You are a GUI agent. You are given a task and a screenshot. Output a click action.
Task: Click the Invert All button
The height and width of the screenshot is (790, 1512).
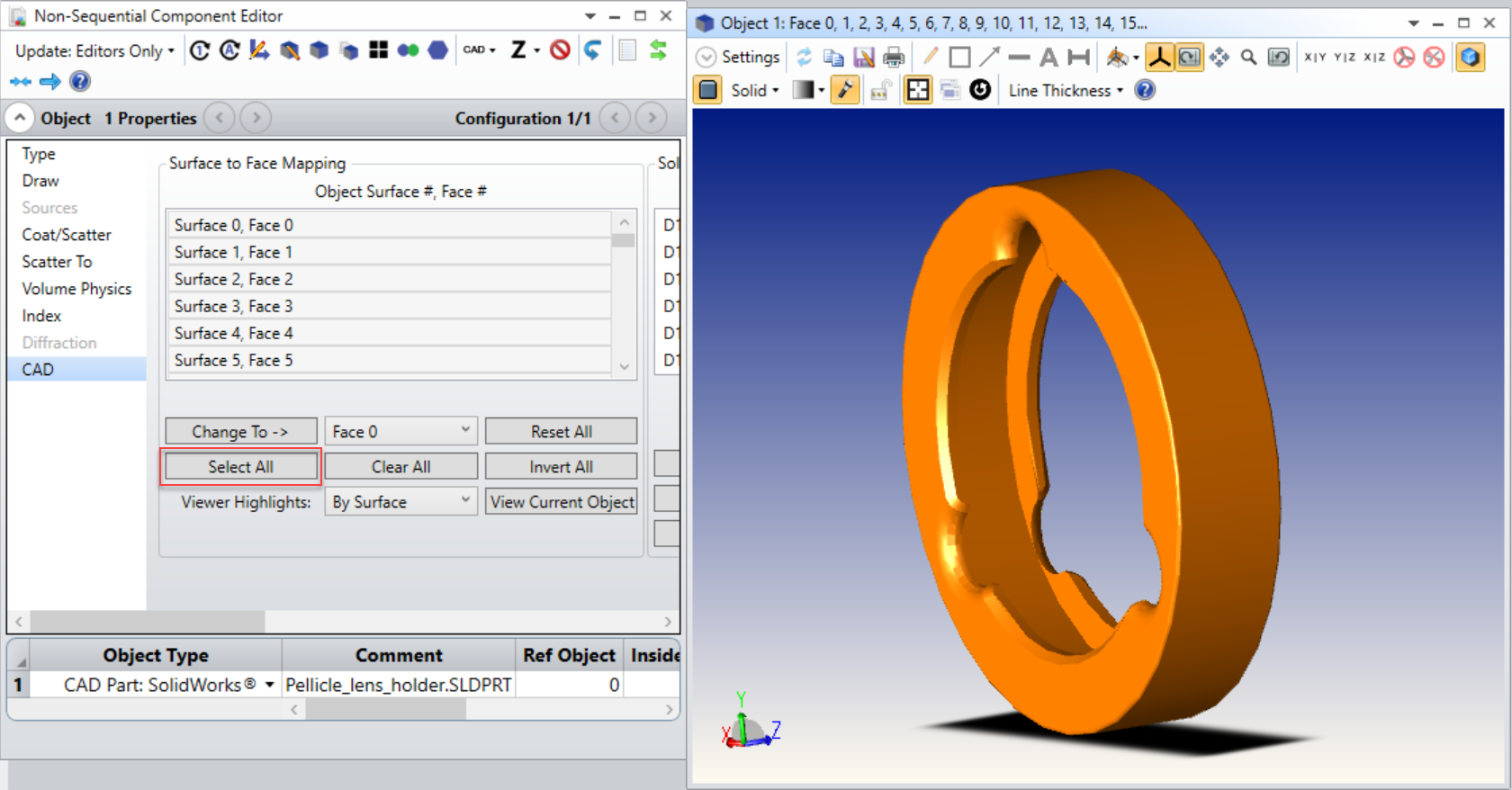pyautogui.click(x=561, y=467)
